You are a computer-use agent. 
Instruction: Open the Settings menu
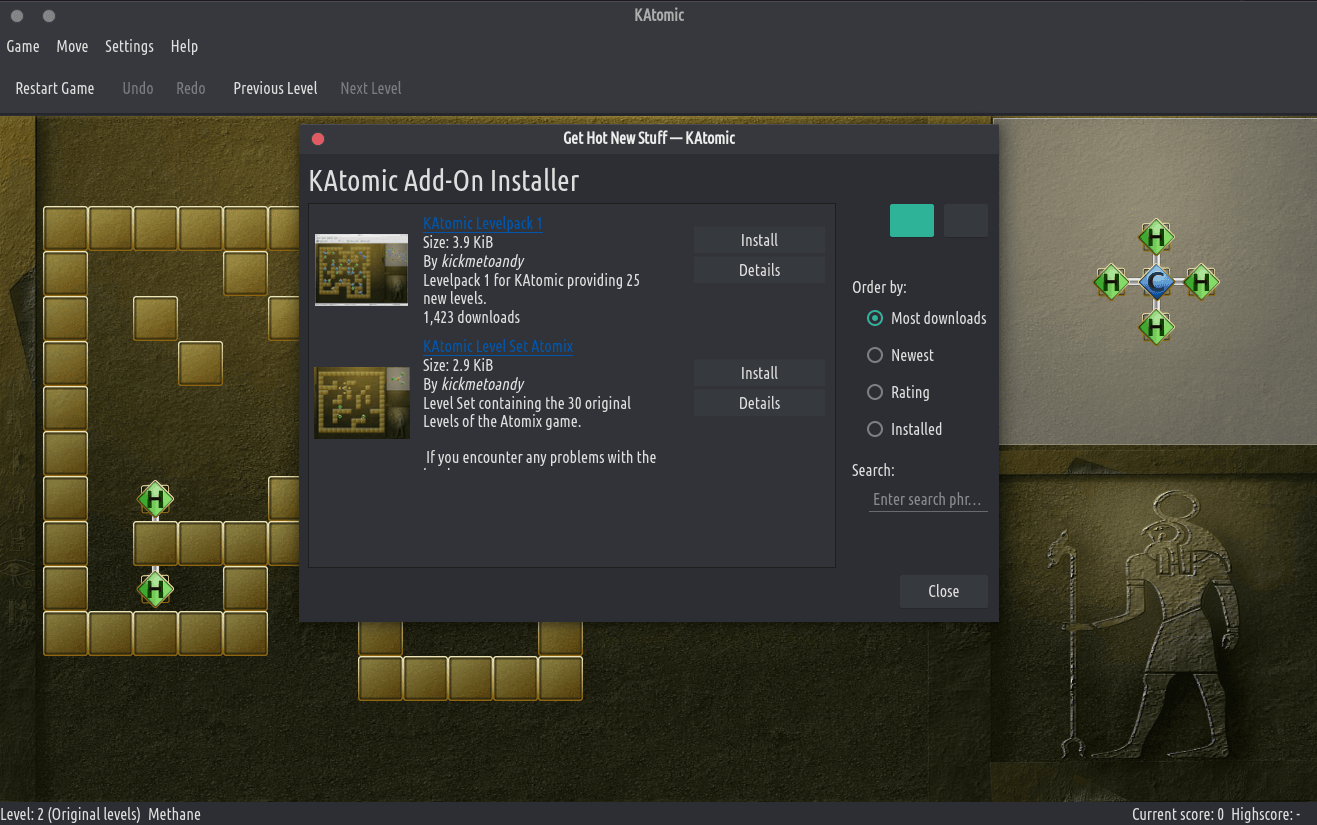click(x=129, y=46)
